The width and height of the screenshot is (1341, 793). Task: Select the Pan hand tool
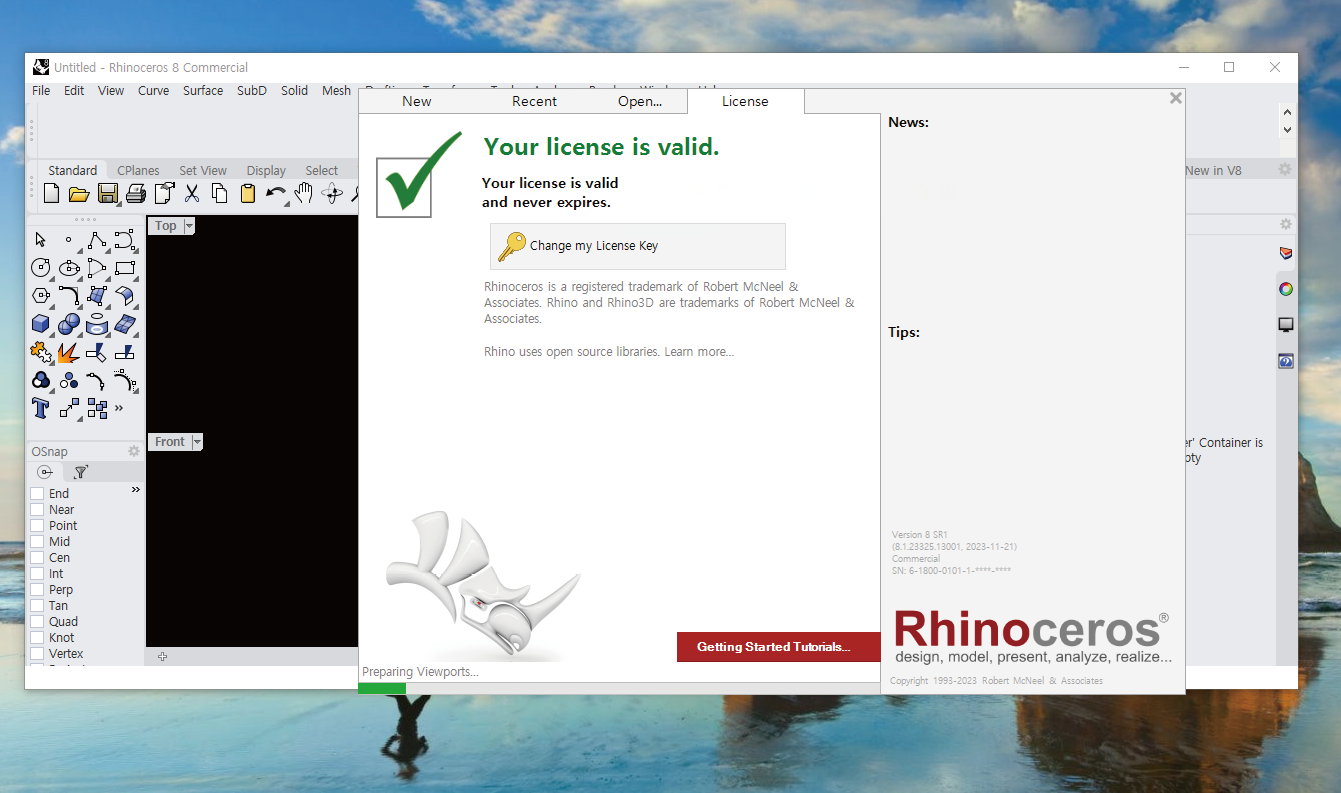tap(304, 194)
